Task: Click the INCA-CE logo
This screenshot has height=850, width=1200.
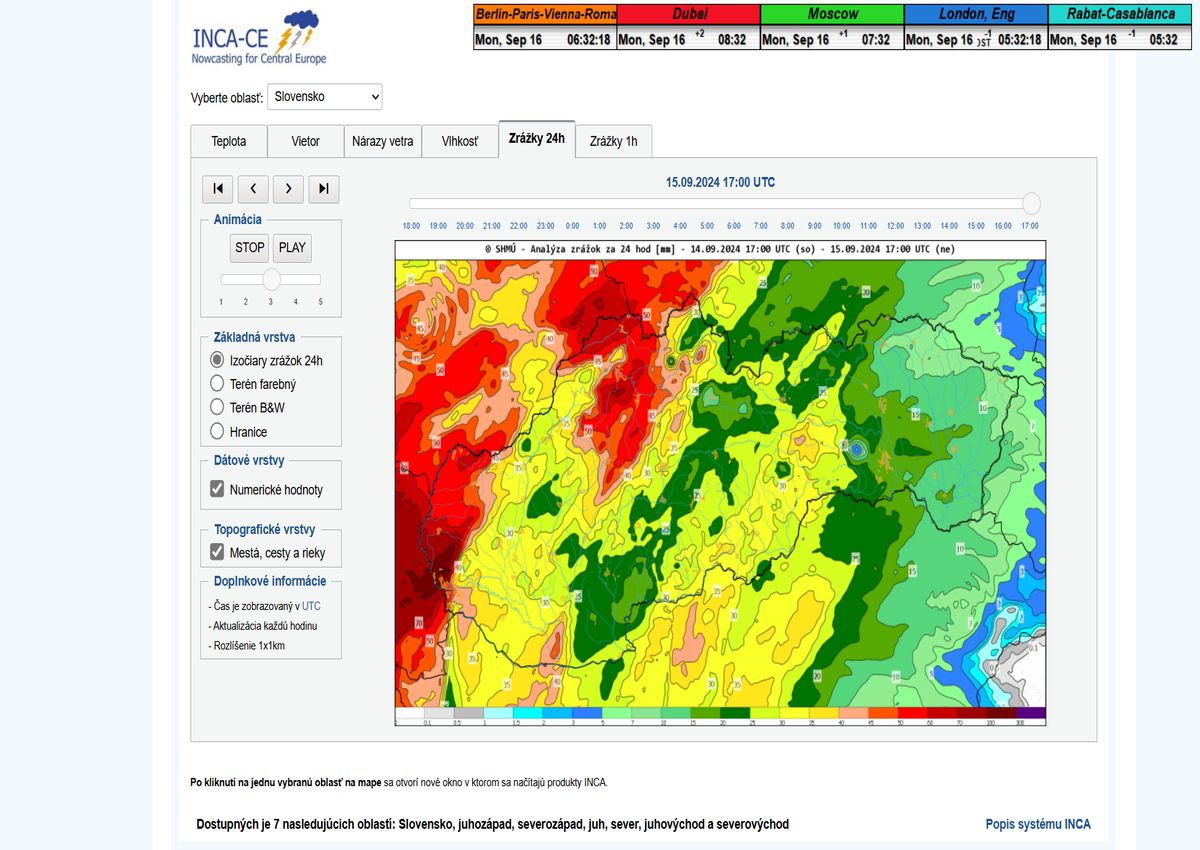Action: [258, 38]
